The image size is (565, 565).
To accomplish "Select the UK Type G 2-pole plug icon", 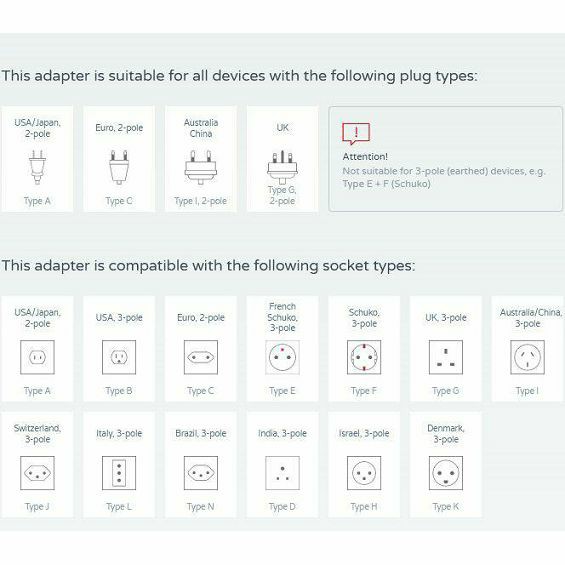I will [x=282, y=168].
